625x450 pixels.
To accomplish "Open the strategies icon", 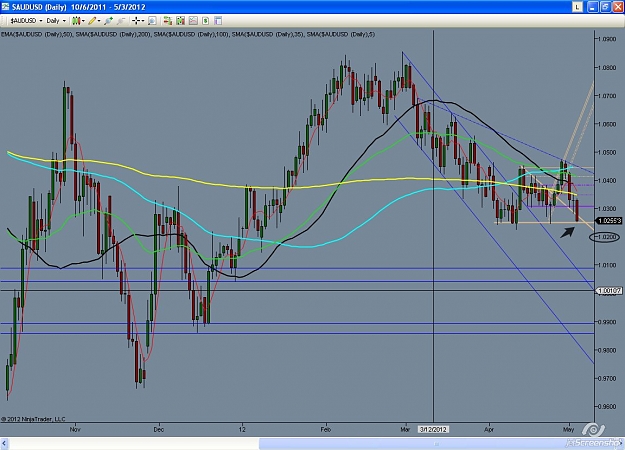I will (x=206, y=21).
